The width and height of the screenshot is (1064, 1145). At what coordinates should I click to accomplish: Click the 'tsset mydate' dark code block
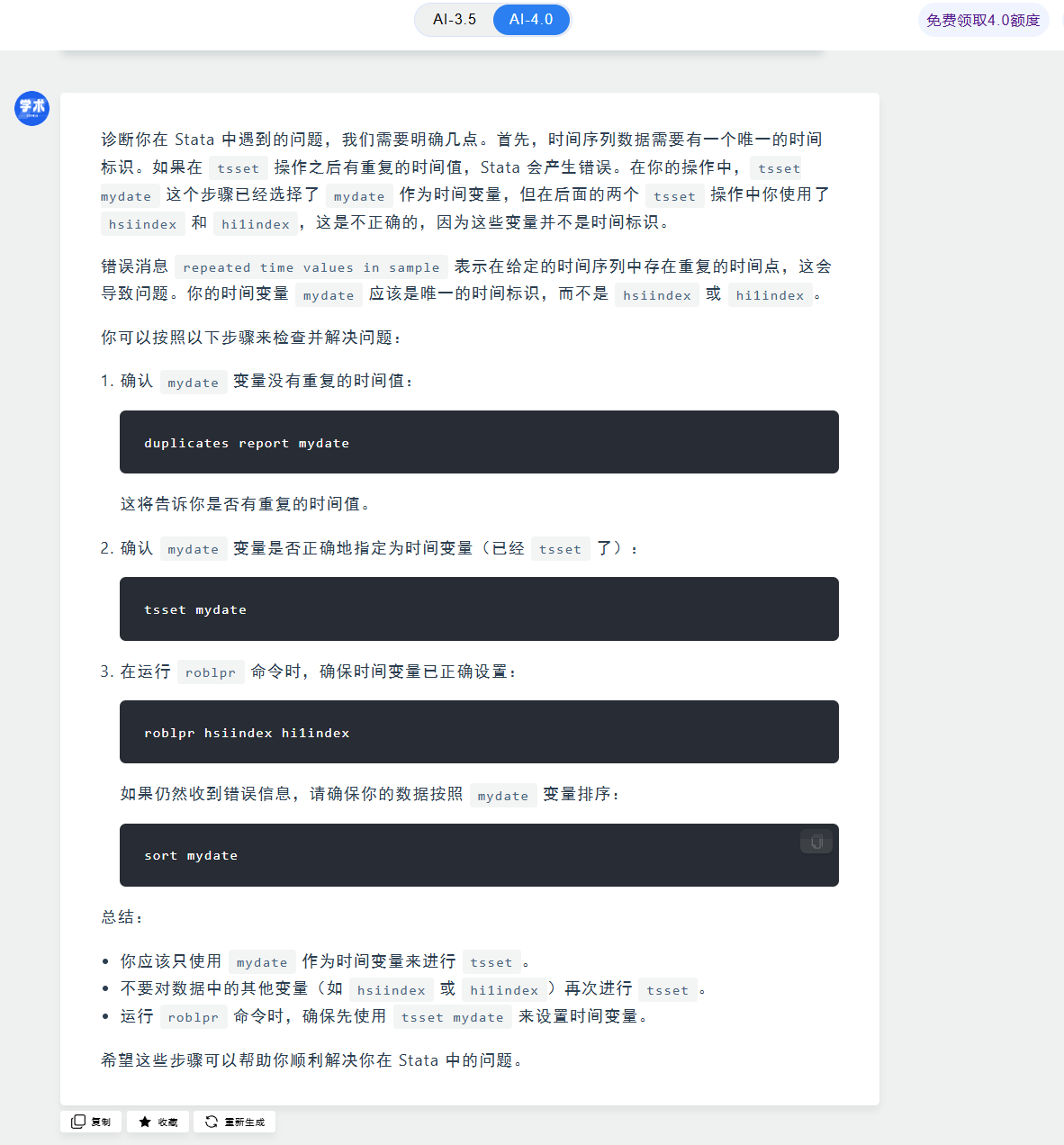tap(479, 609)
